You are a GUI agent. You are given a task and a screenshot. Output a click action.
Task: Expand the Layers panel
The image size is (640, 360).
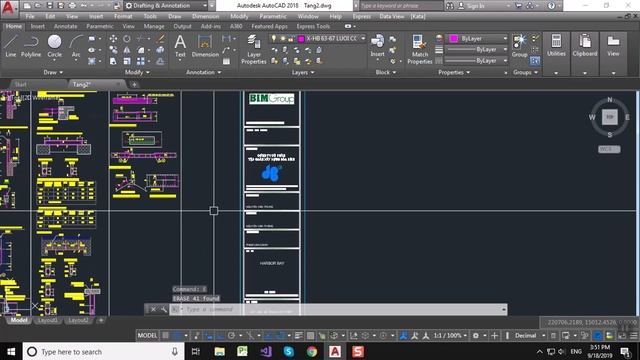point(303,72)
